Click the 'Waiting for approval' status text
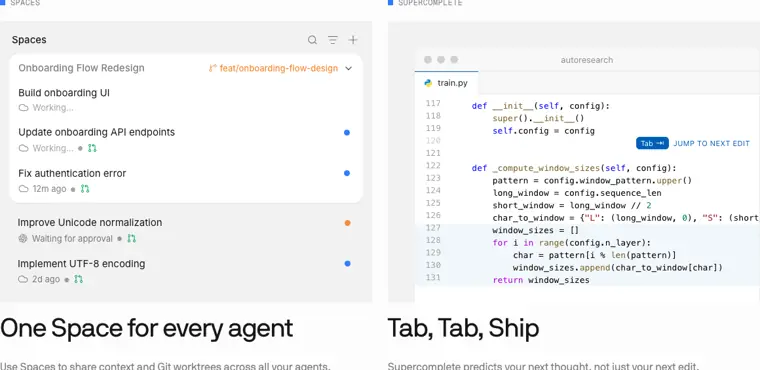This screenshot has width=760, height=370. [x=72, y=239]
